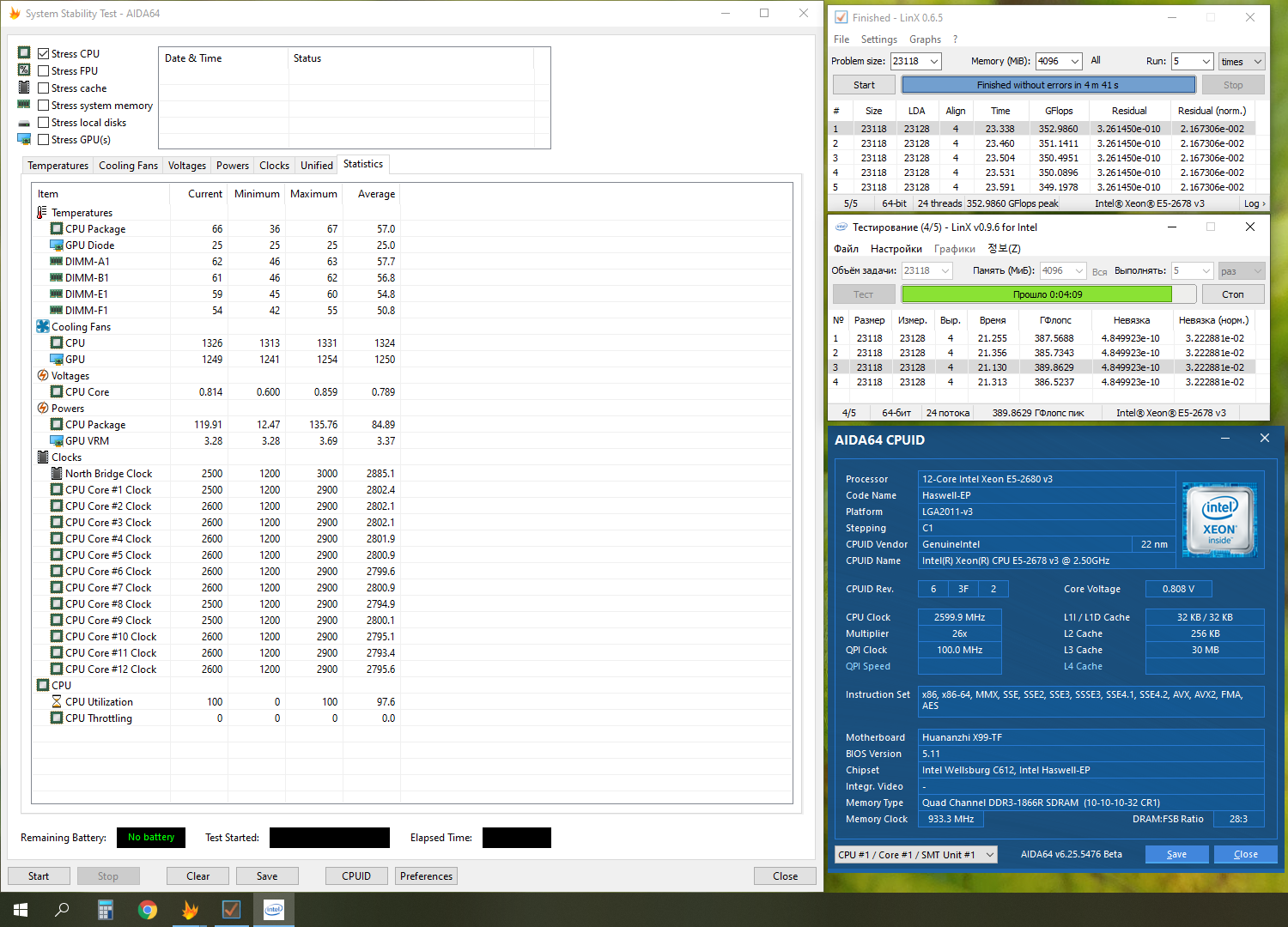The width and height of the screenshot is (1288, 927).
Task: Click the GPU Diode row icon
Action: coord(57,245)
